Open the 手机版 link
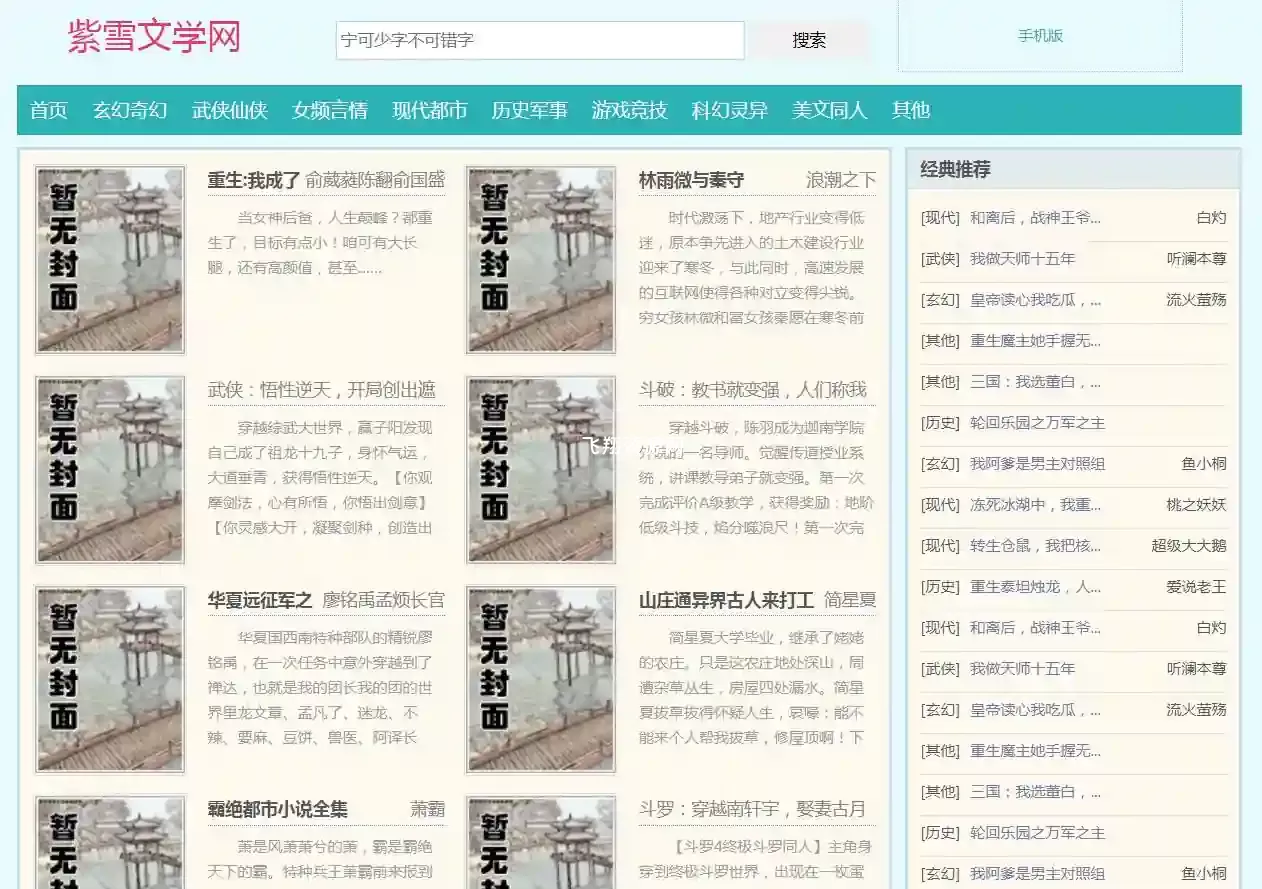The width and height of the screenshot is (1262, 889). [1040, 36]
